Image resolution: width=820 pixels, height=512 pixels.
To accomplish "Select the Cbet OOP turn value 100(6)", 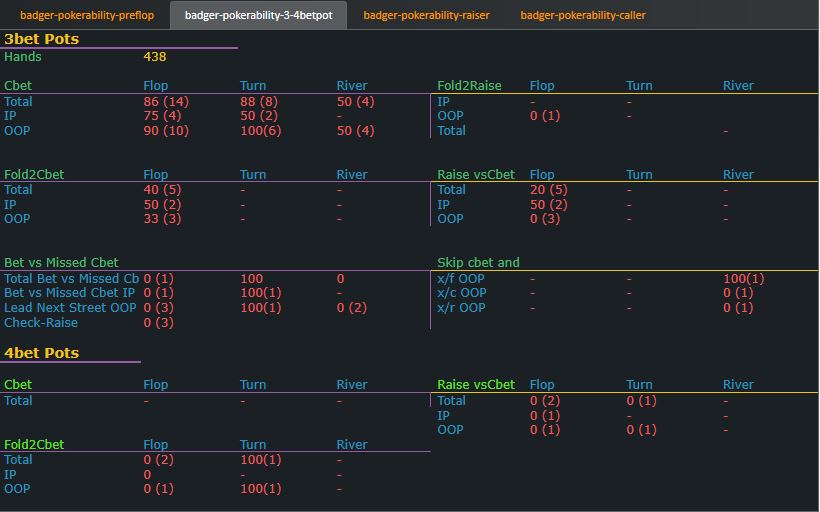I will [x=261, y=130].
